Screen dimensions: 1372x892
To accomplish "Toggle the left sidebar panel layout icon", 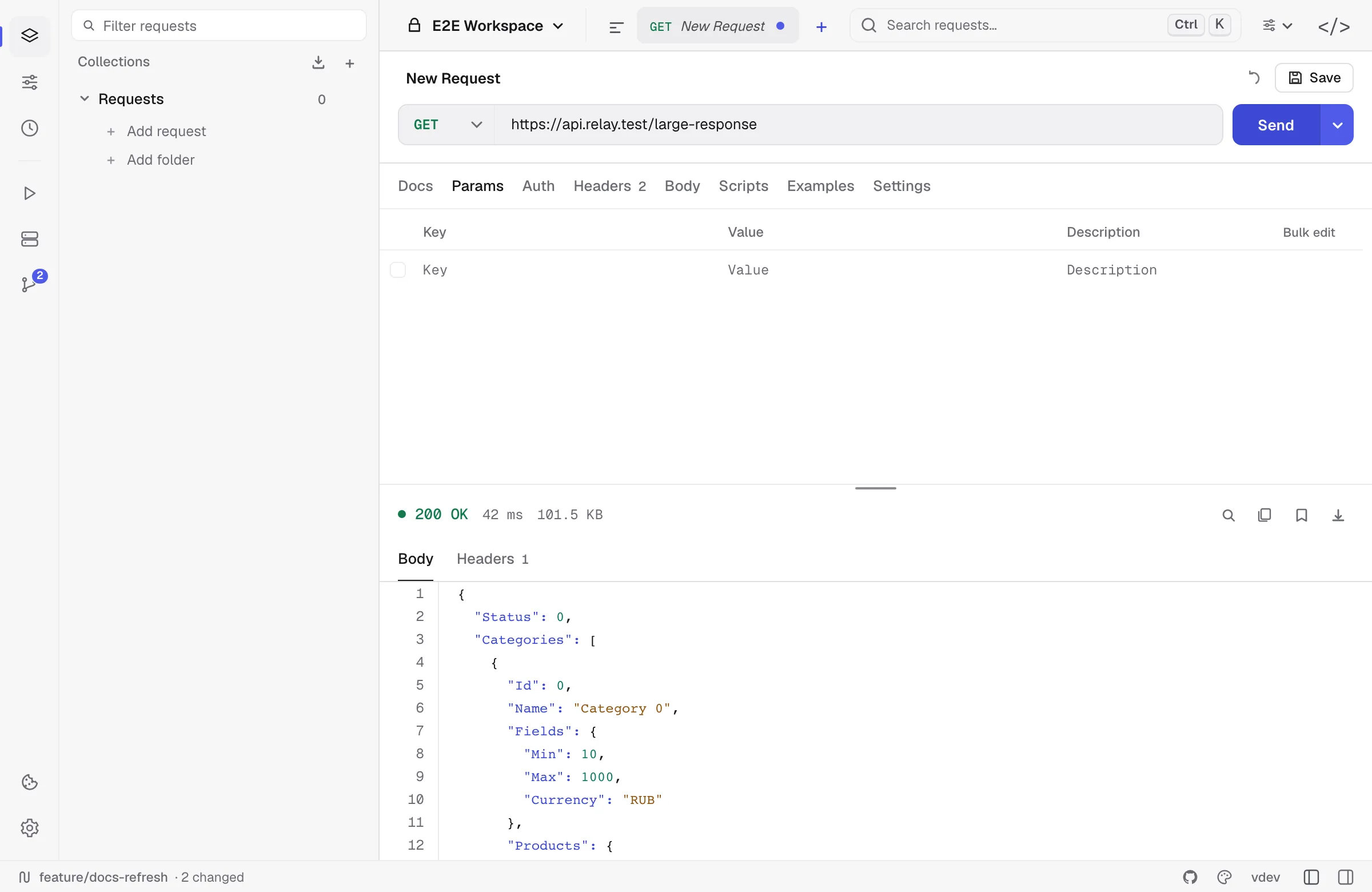I will 1311,877.
